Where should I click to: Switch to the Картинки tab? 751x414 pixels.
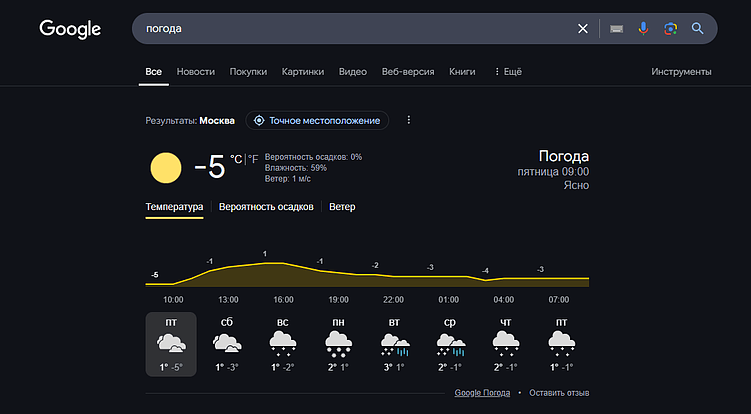coord(302,72)
